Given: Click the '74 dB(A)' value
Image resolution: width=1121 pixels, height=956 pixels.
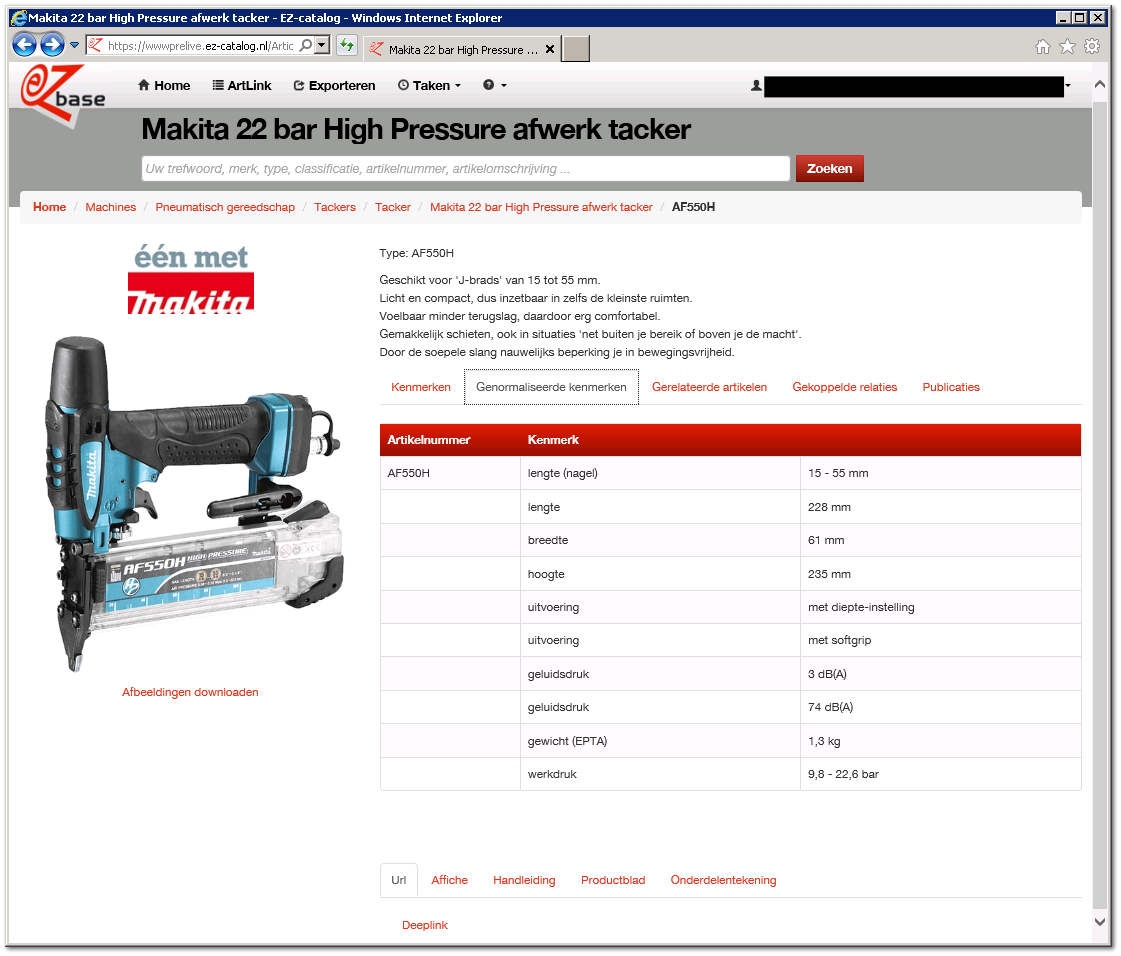Looking at the screenshot, I should [x=830, y=707].
